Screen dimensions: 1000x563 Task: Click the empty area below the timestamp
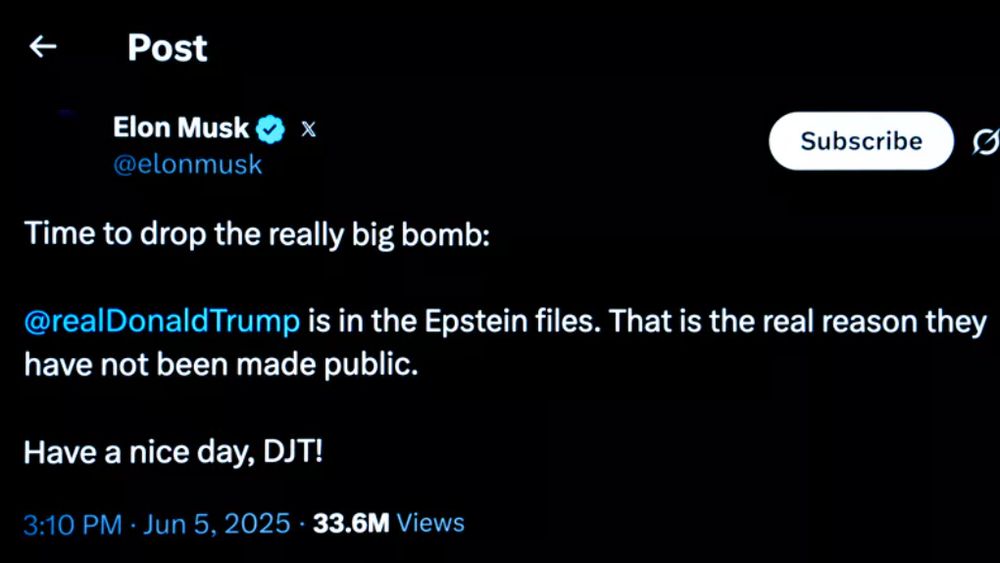pos(500,550)
